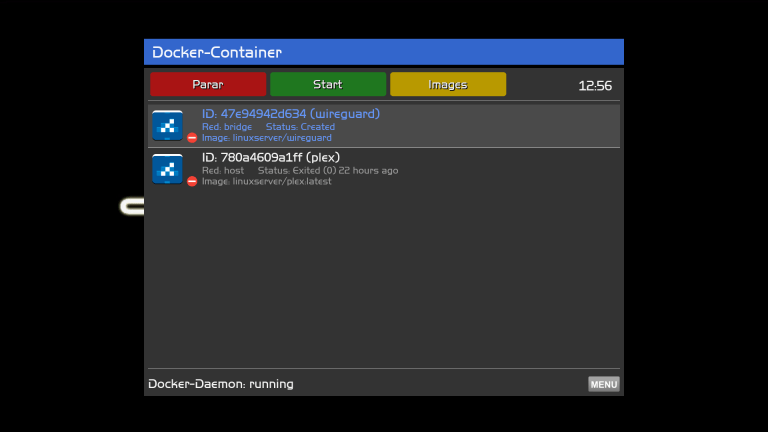Click the wireguard container Docker icon
Image resolution: width=768 pixels, height=432 pixels.
coord(167,125)
